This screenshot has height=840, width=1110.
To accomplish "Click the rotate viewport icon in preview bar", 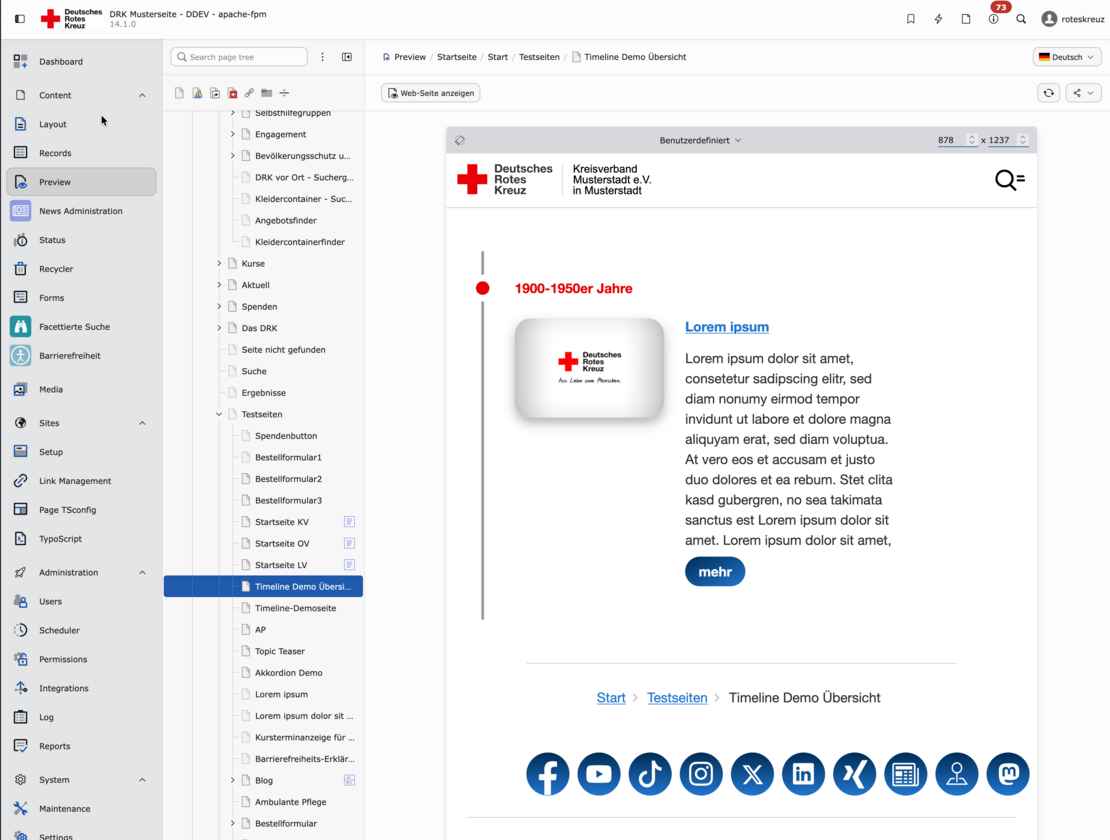I will tap(460, 141).
